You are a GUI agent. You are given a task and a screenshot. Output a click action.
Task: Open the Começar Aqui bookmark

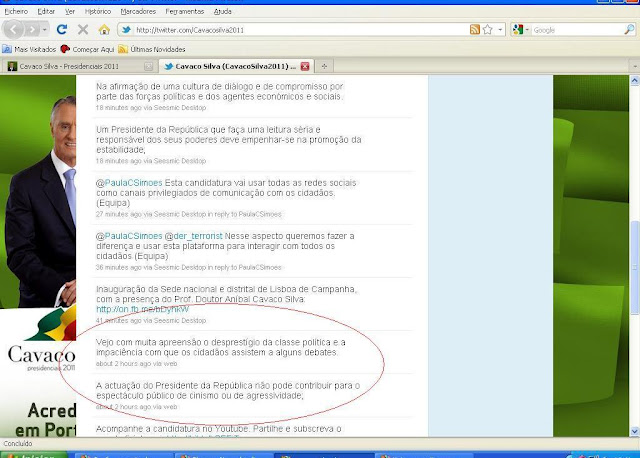[87, 49]
